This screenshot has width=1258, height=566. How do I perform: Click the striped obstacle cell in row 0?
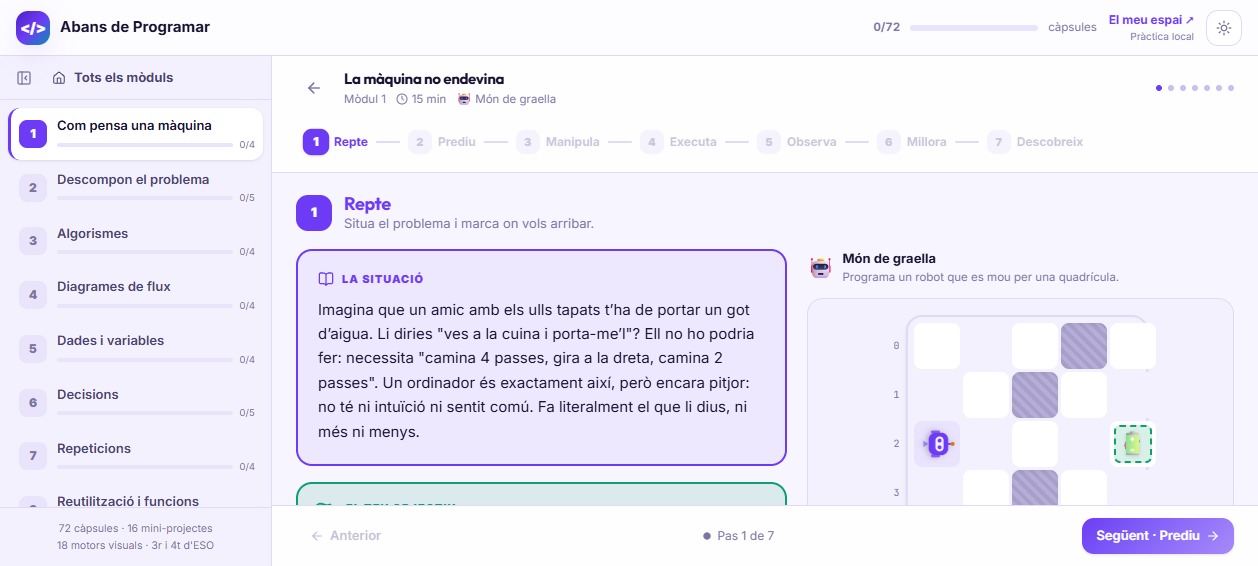tap(1084, 346)
